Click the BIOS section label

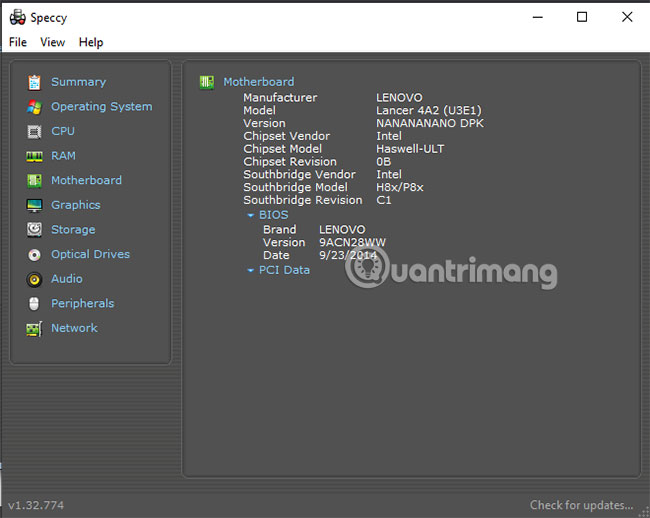pyautogui.click(x=274, y=215)
